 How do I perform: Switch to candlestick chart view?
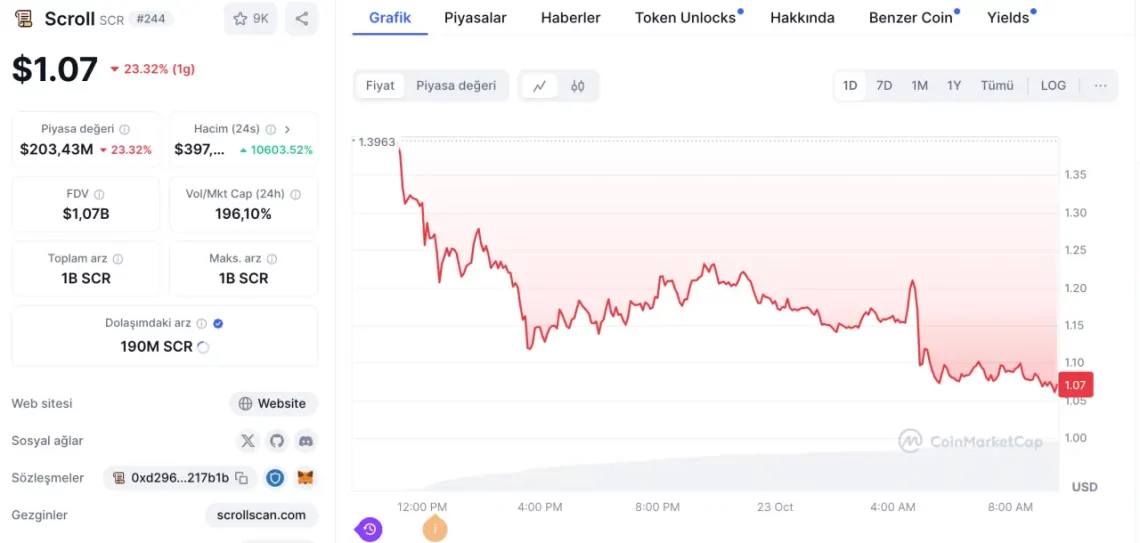pyautogui.click(x=578, y=86)
